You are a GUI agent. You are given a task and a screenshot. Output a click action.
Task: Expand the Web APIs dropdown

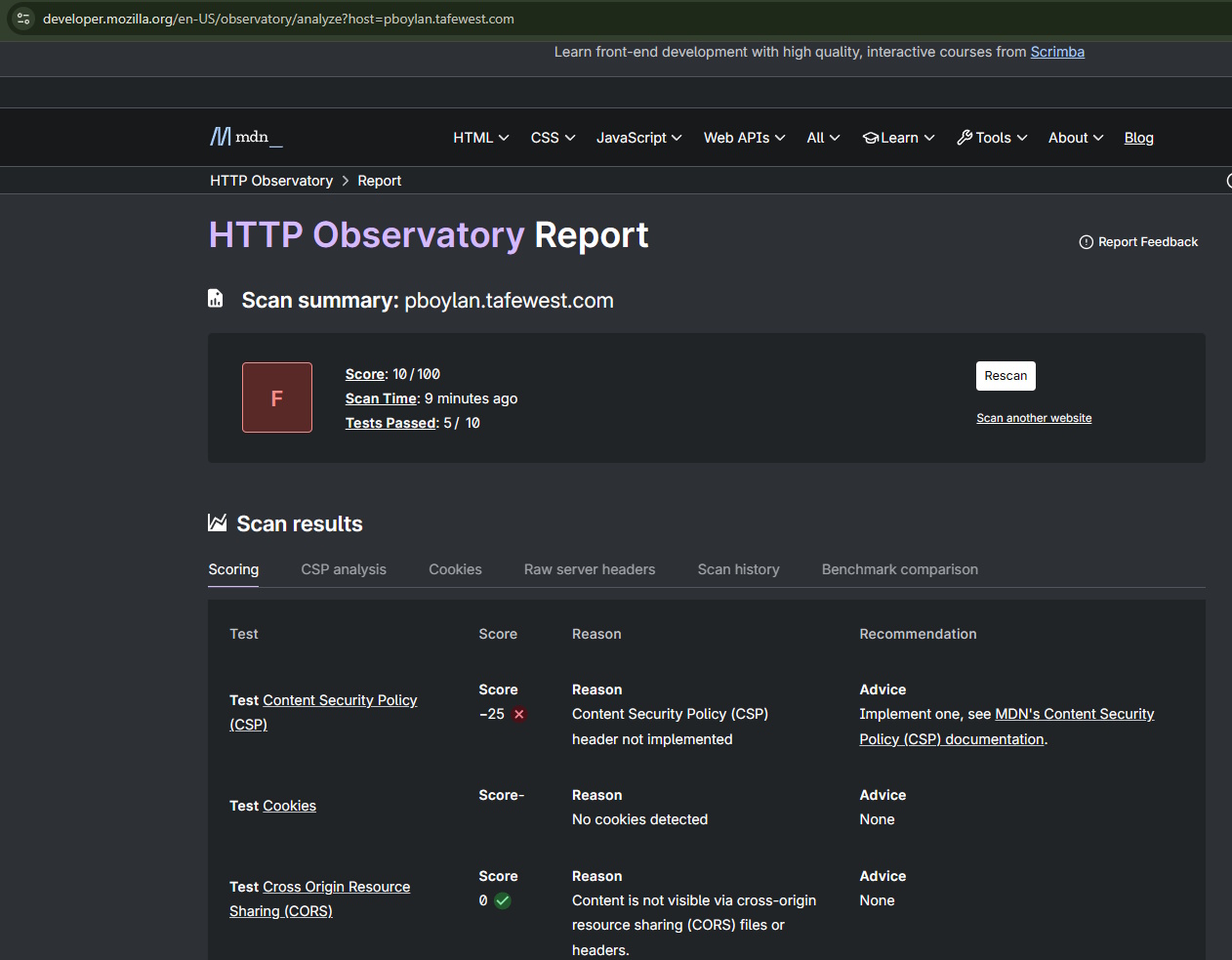744,138
